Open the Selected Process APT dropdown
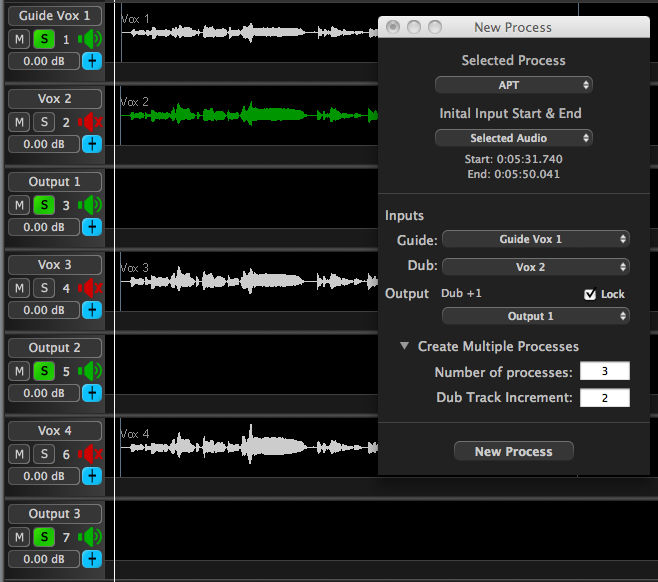This screenshot has height=582, width=658. coord(513,85)
